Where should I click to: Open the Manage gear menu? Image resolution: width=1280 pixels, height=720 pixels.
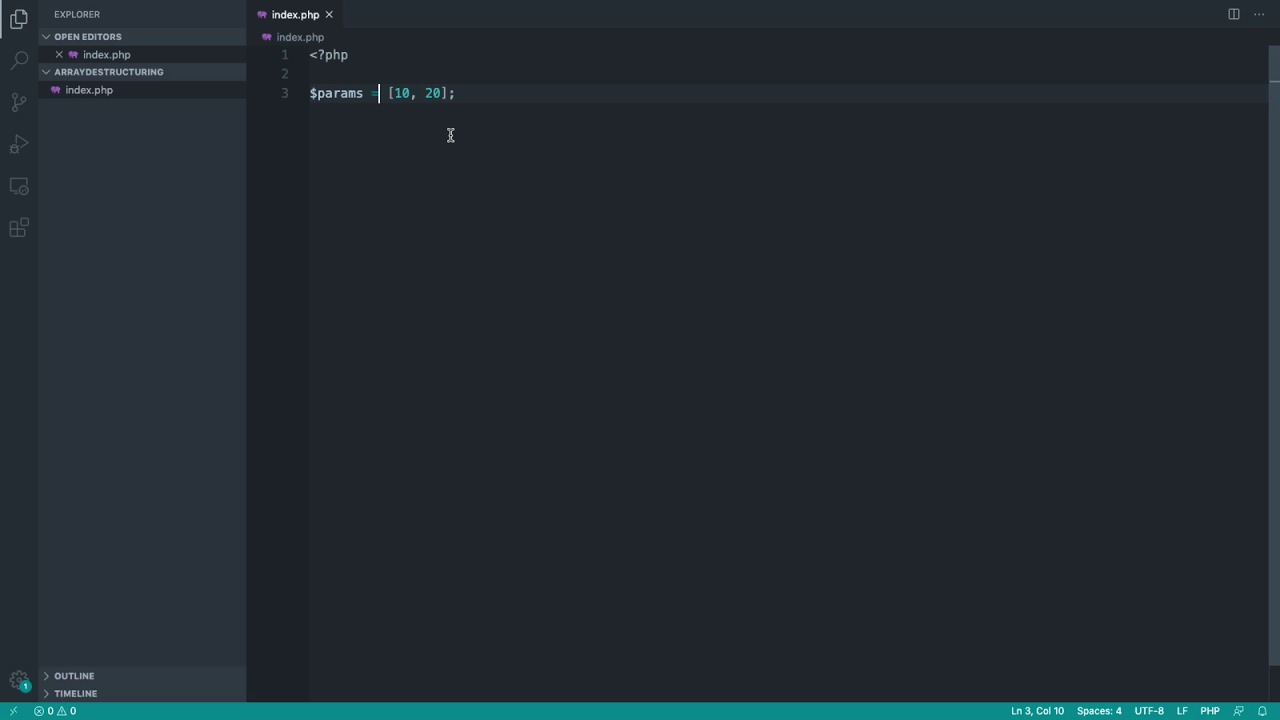coord(19,681)
